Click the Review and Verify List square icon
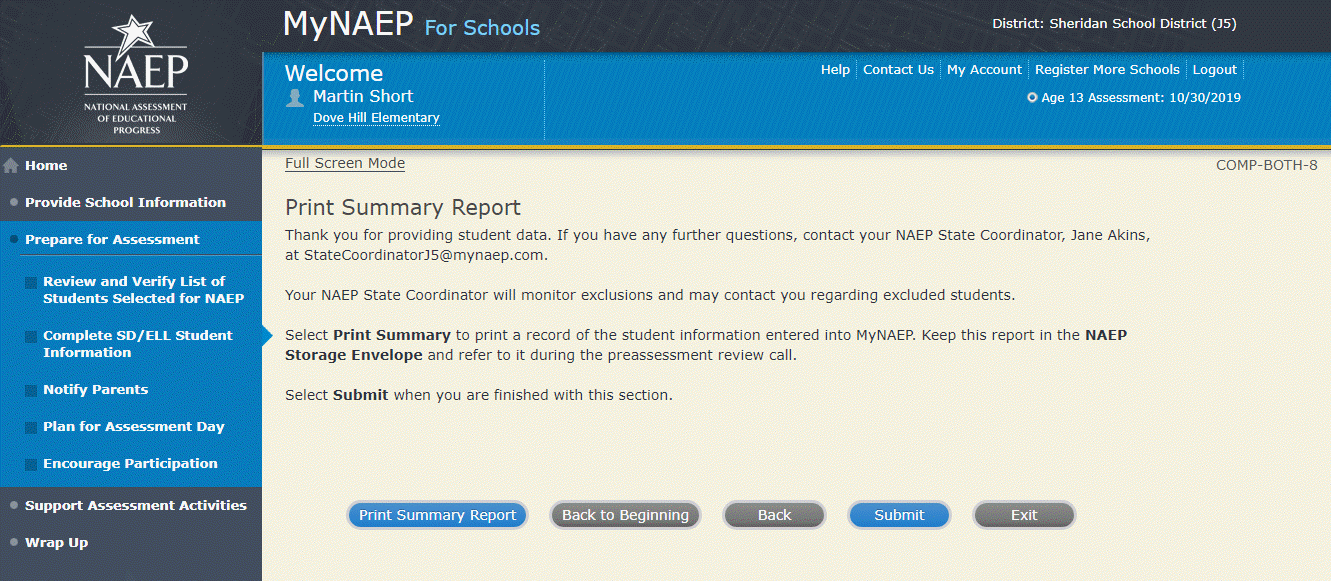This screenshot has width=1331, height=581. tap(31, 283)
